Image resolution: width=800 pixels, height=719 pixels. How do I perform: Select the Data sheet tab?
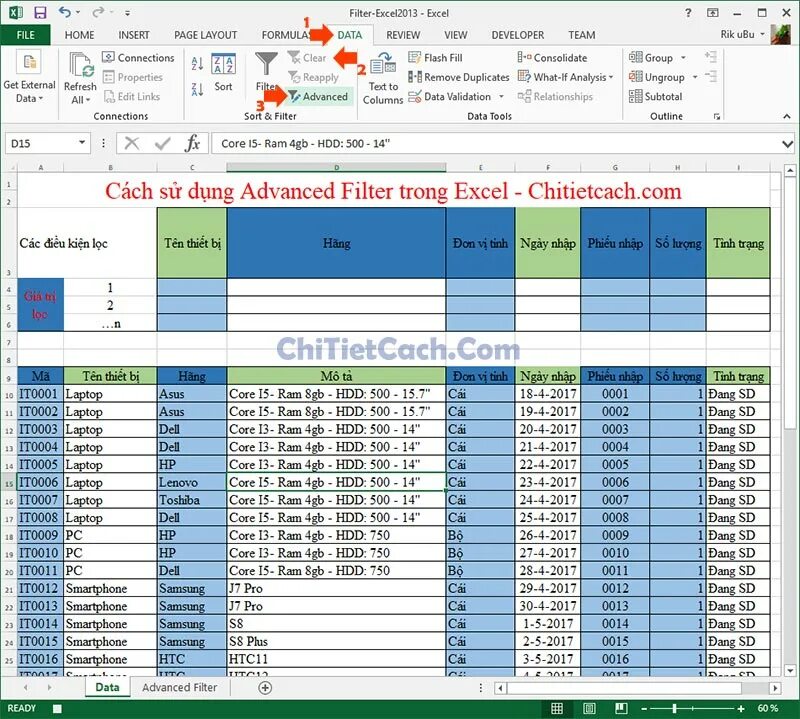pos(108,687)
